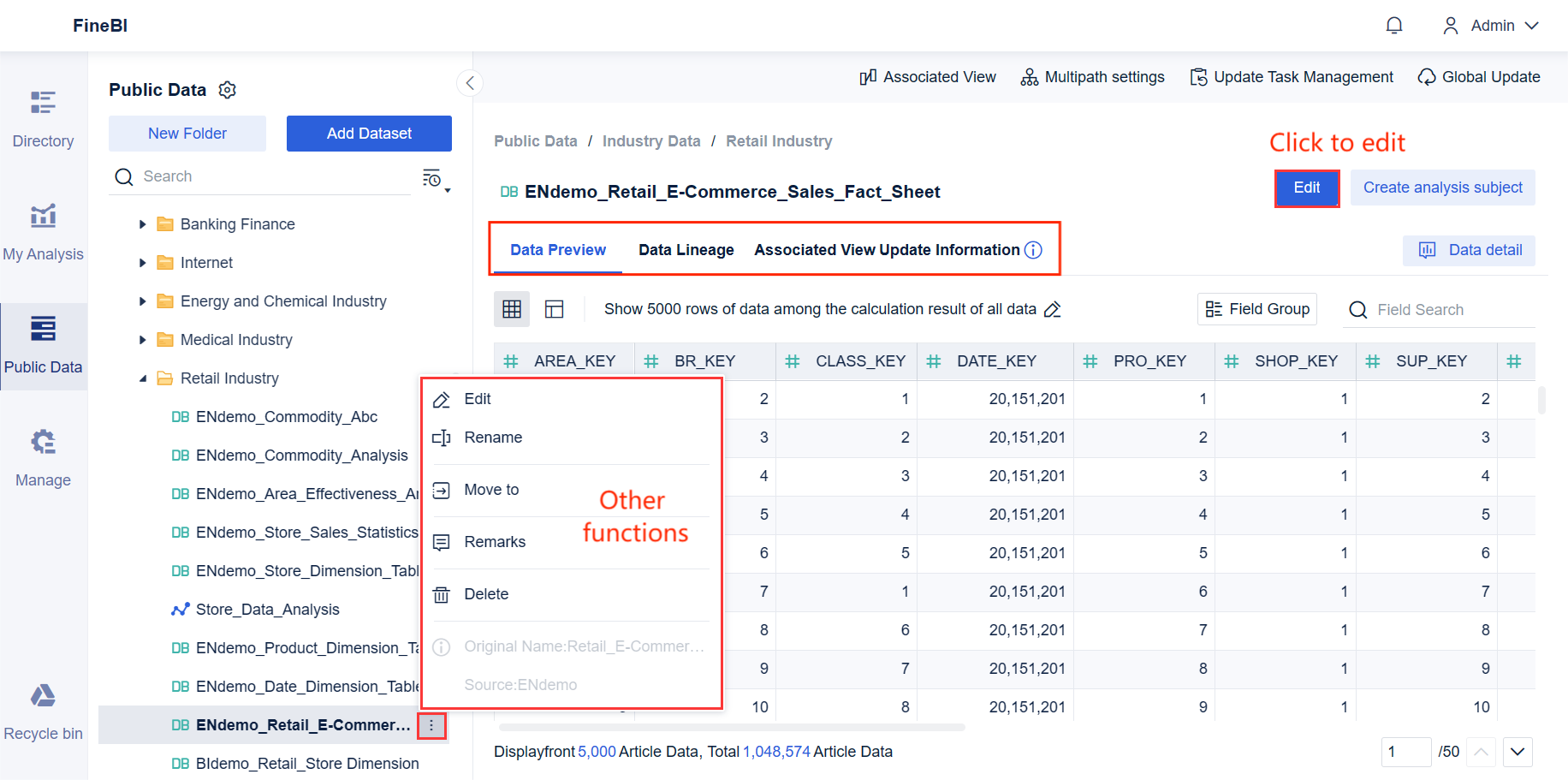The image size is (1568, 780).
Task: Open the Directory section in the left sidebar
Action: [x=43, y=117]
